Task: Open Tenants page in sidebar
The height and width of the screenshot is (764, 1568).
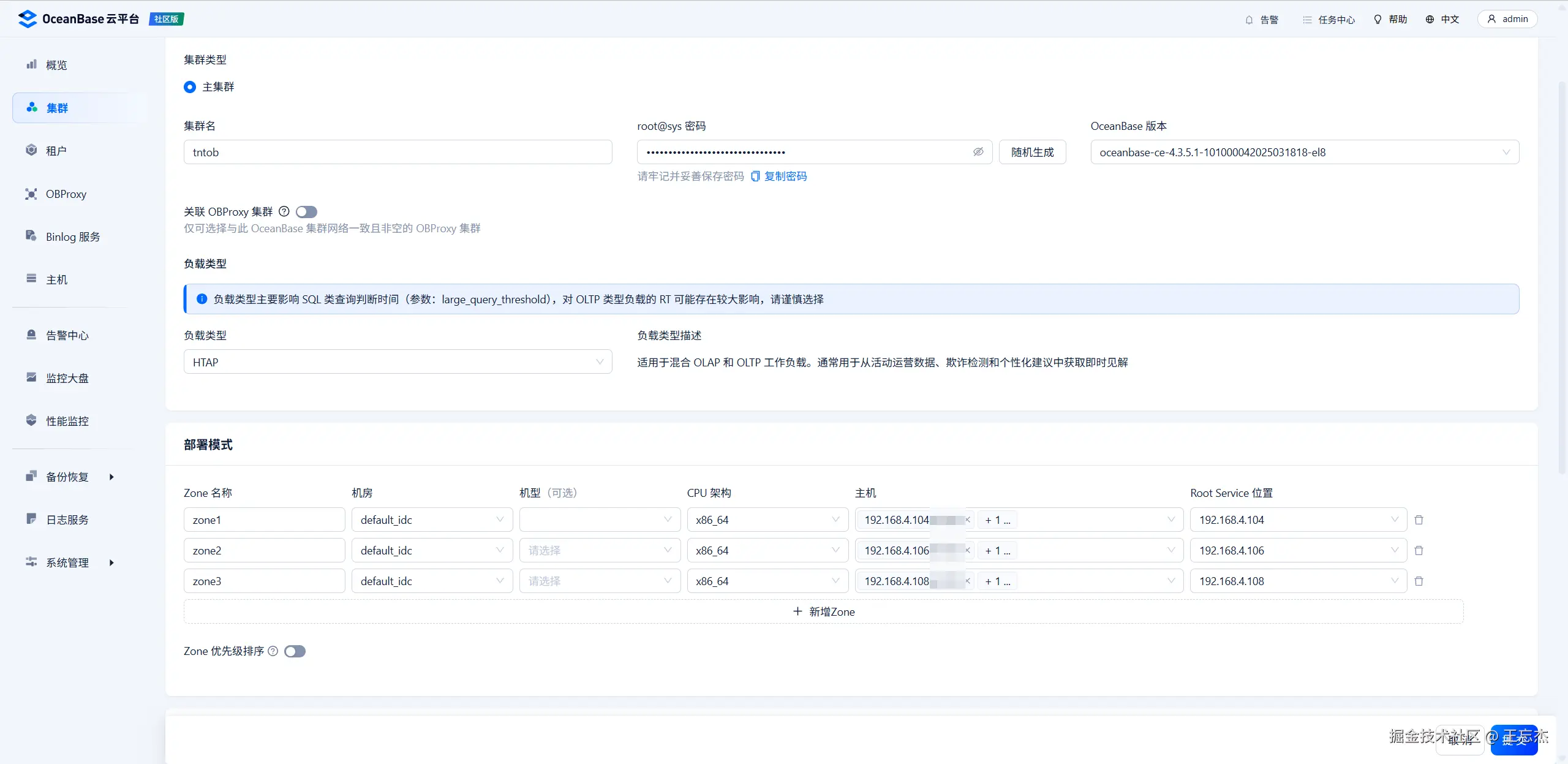Action: [56, 151]
